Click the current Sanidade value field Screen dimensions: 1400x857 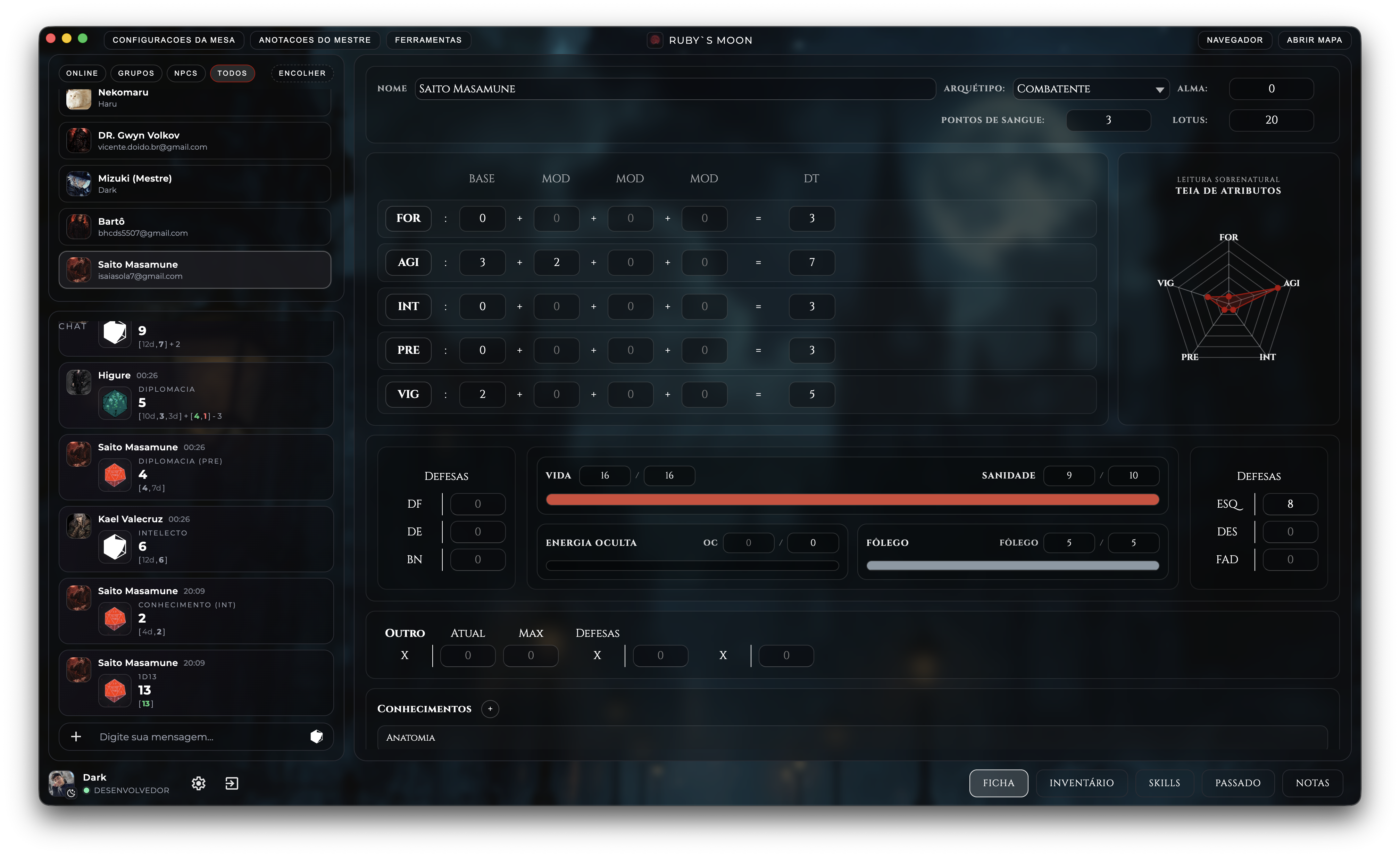[1069, 475]
